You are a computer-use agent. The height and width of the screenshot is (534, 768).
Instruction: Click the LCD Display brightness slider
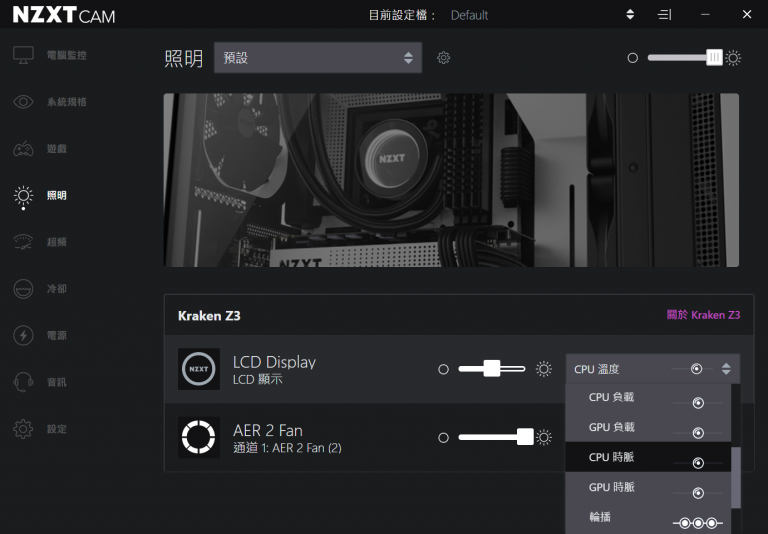click(x=491, y=368)
